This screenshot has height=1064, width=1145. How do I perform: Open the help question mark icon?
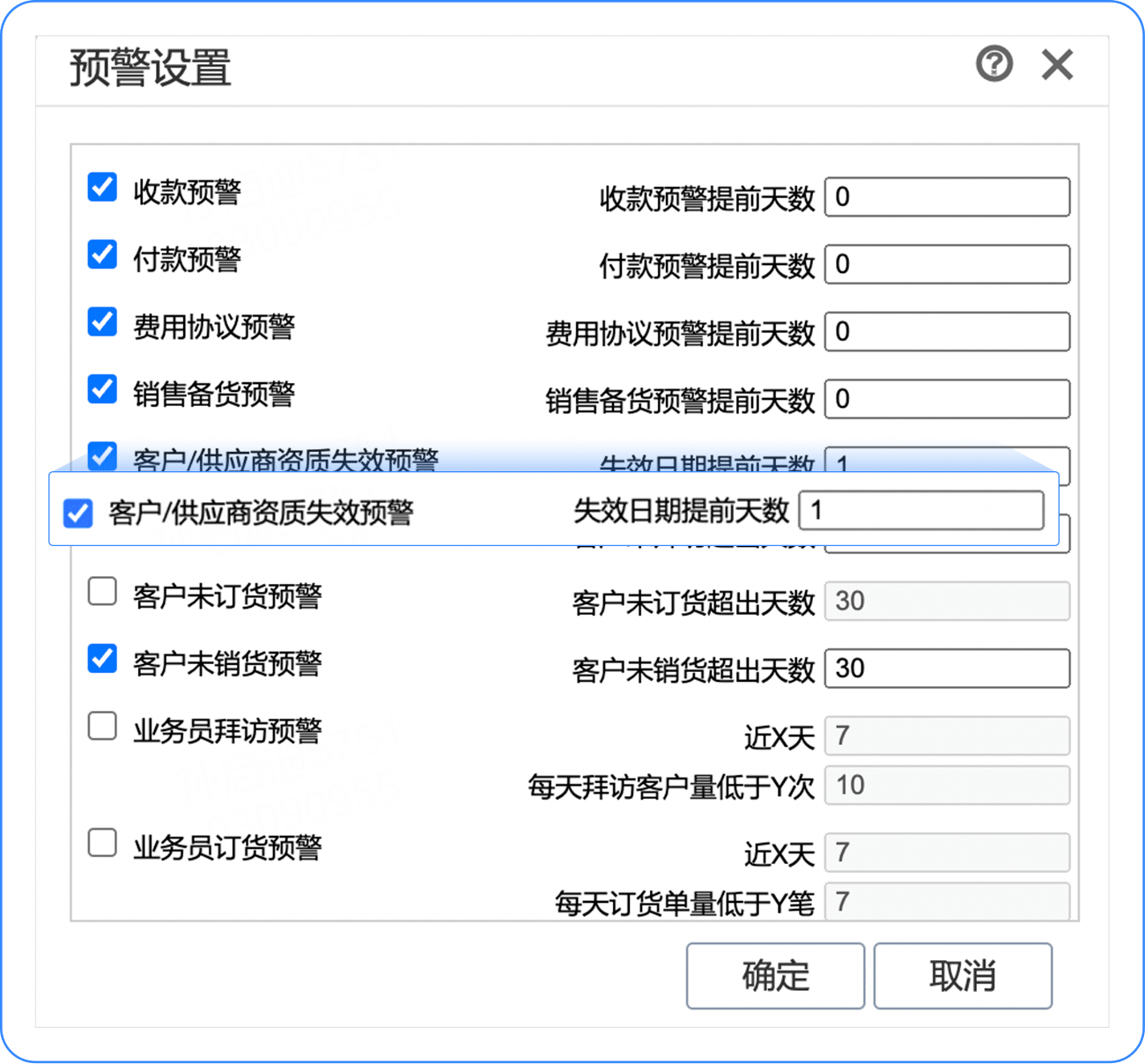[x=994, y=63]
